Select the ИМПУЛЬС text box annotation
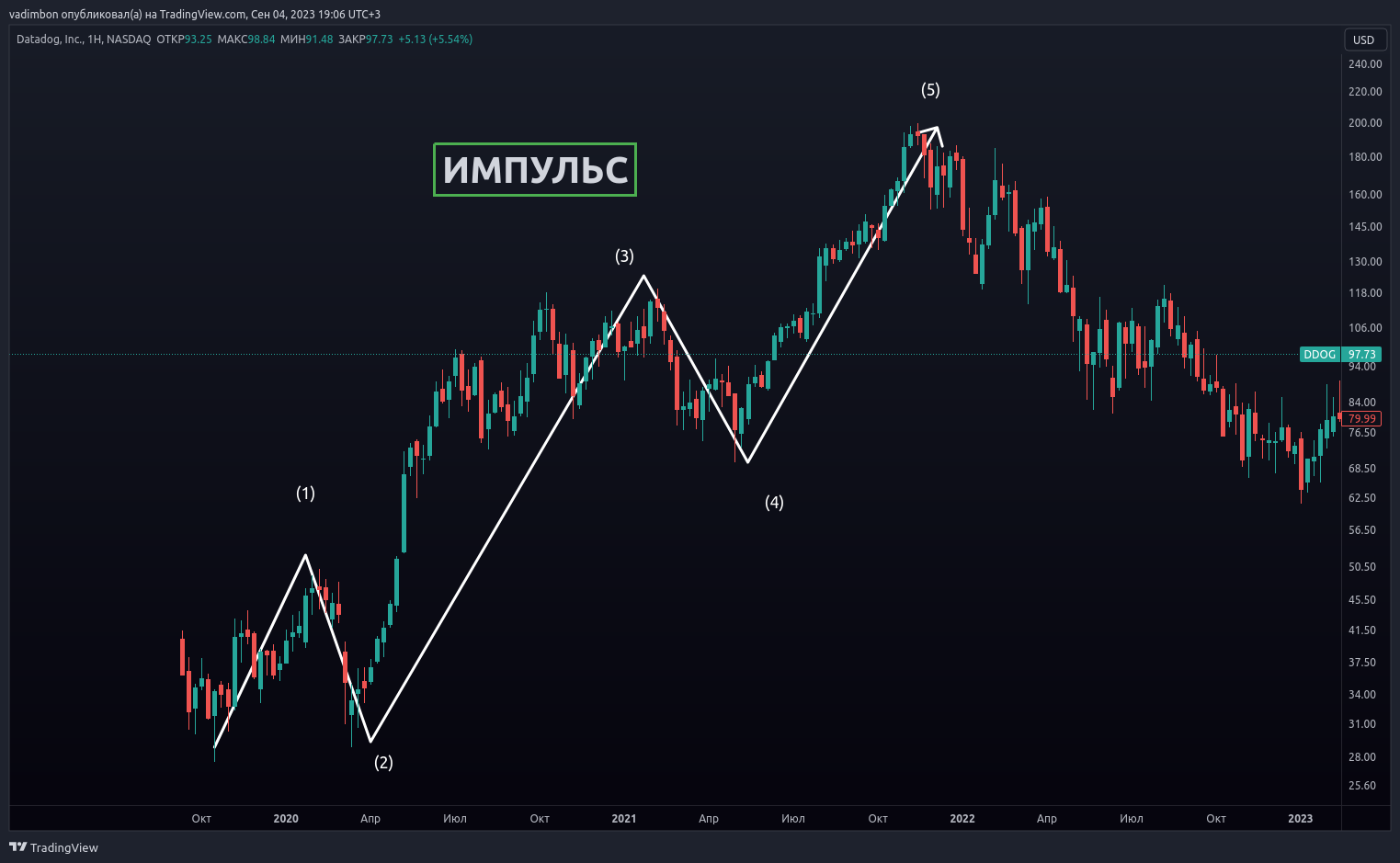The width and height of the screenshot is (1400, 863). tap(535, 170)
